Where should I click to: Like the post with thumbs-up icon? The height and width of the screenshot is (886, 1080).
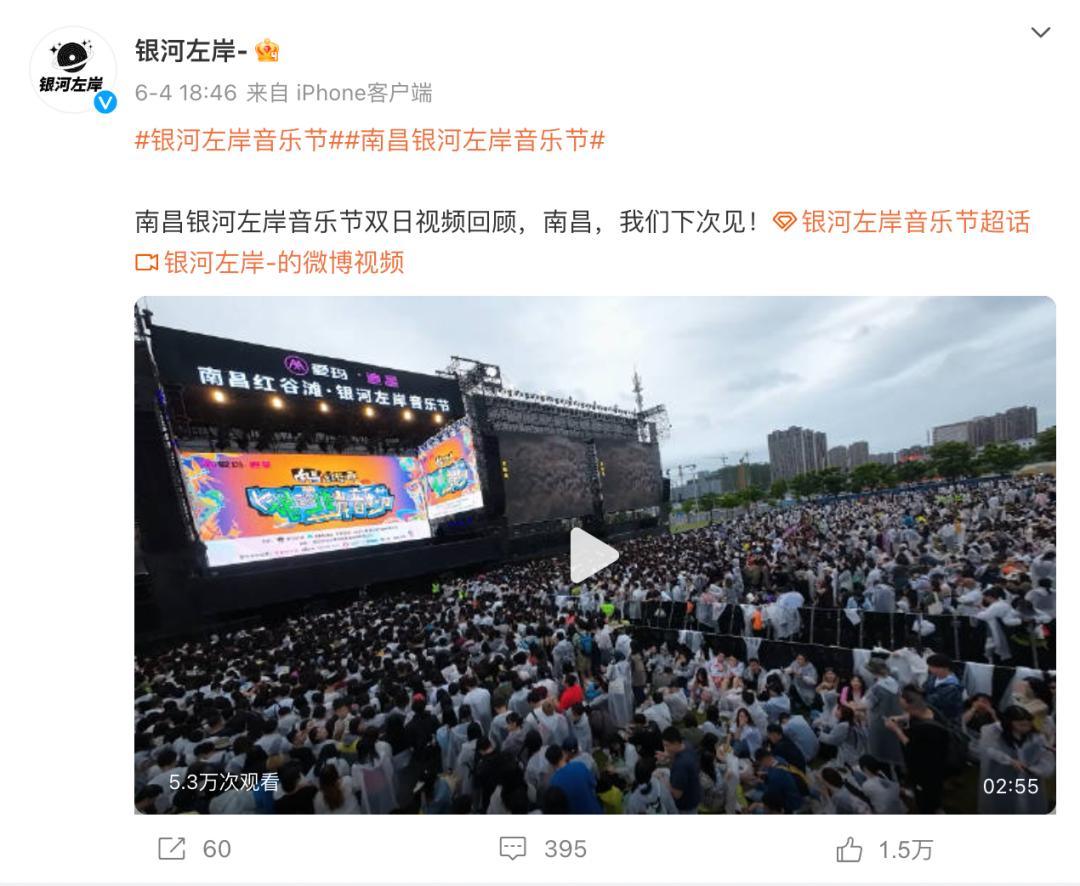coord(849,849)
